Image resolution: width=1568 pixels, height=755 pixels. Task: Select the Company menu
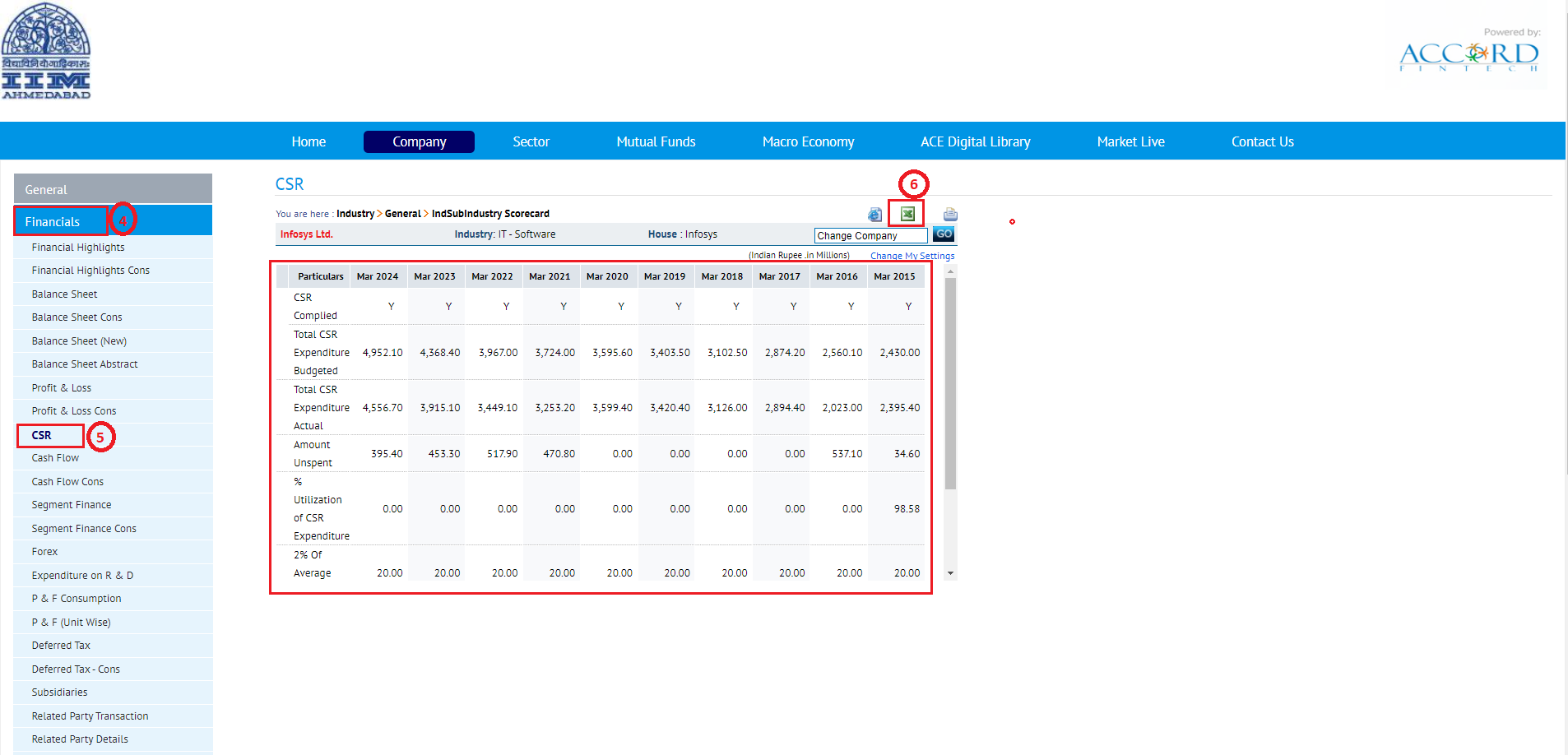click(x=419, y=141)
